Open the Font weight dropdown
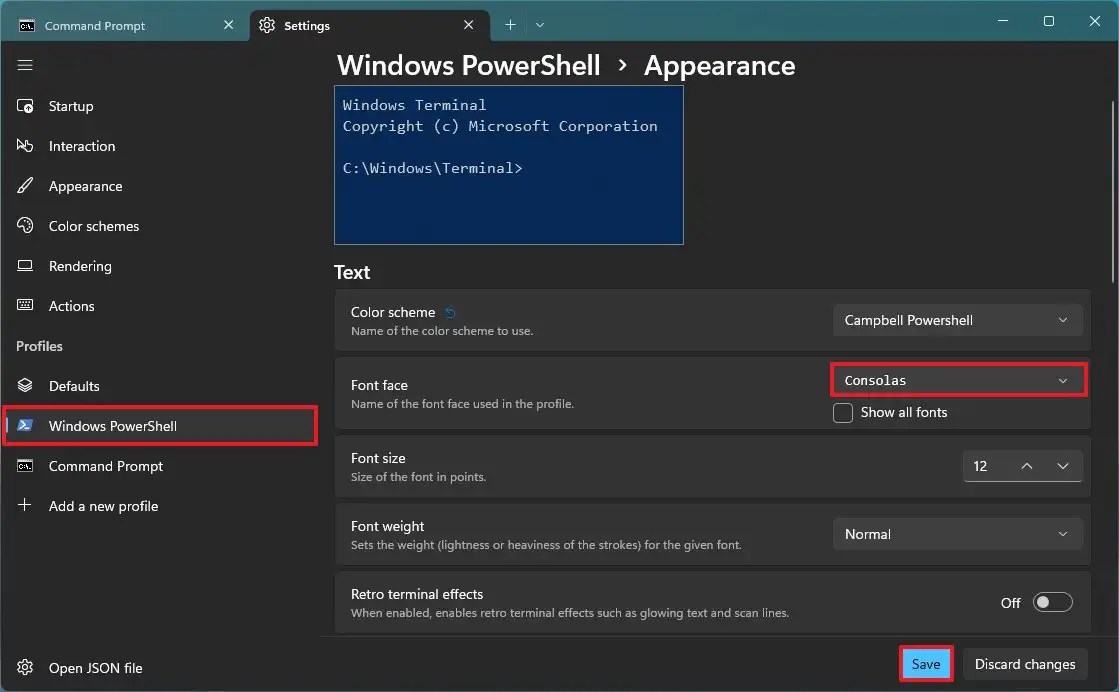Image resolution: width=1119 pixels, height=692 pixels. pyautogui.click(x=957, y=534)
